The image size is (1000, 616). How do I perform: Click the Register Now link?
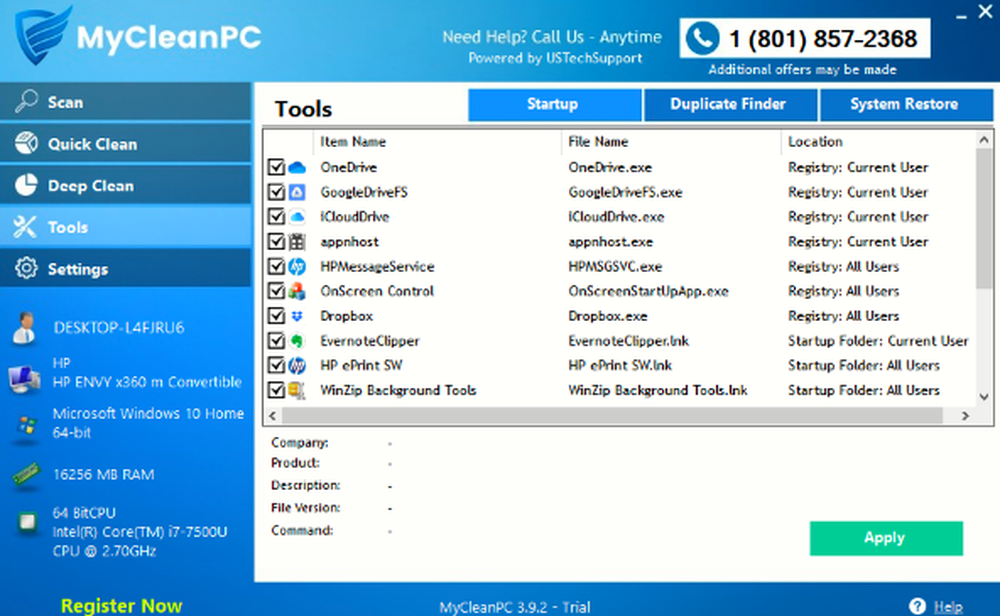(121, 605)
